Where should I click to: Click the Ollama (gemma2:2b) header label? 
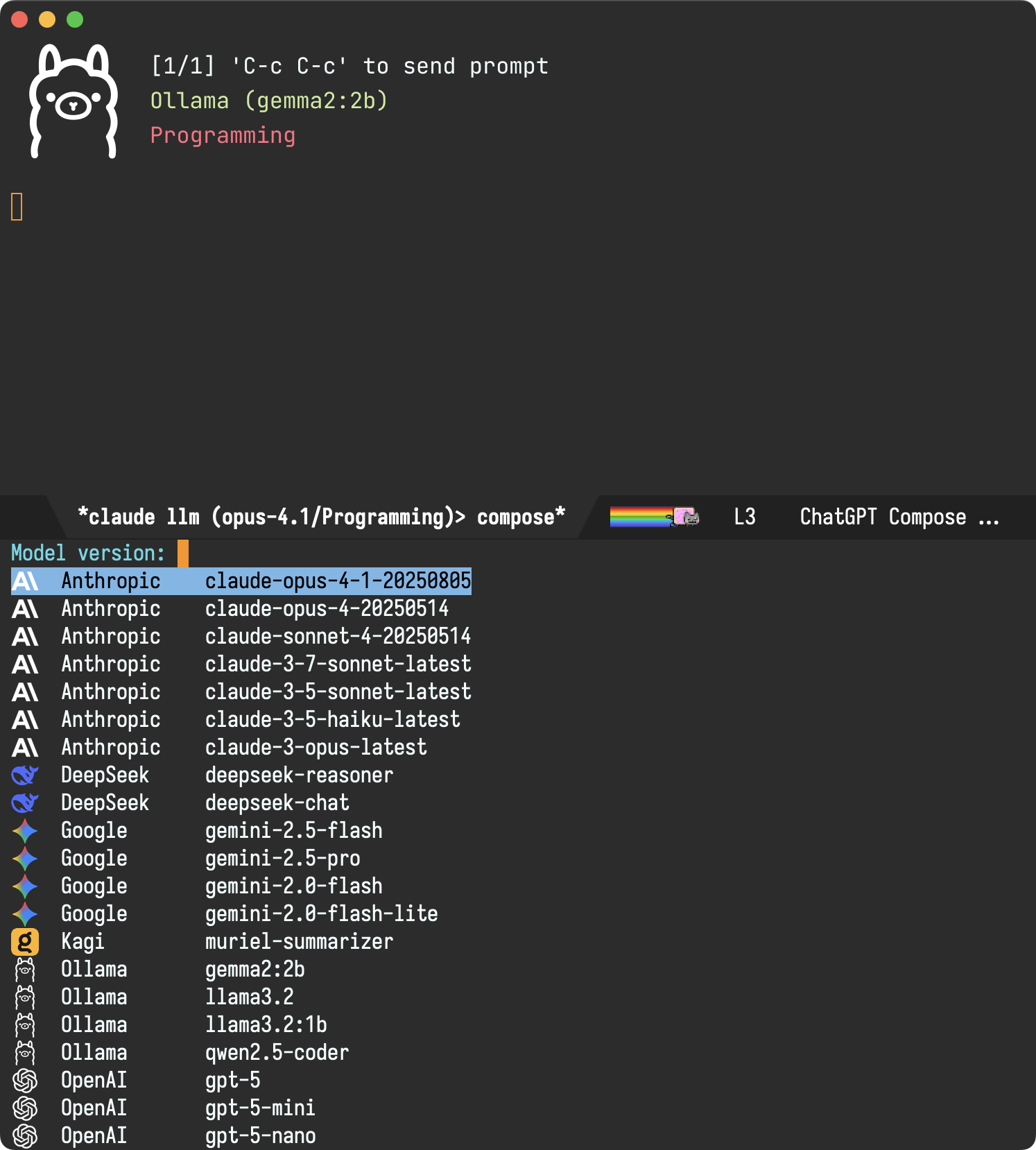269,101
